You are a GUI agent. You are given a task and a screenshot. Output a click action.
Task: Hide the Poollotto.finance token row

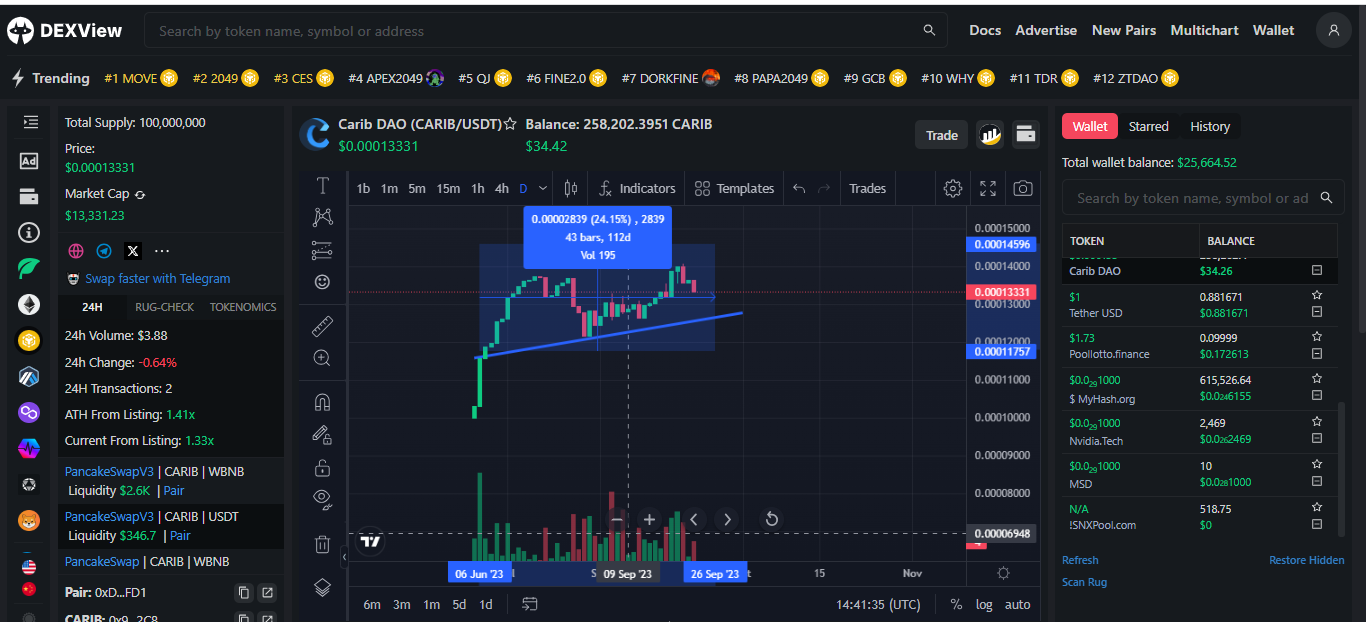click(x=1317, y=354)
